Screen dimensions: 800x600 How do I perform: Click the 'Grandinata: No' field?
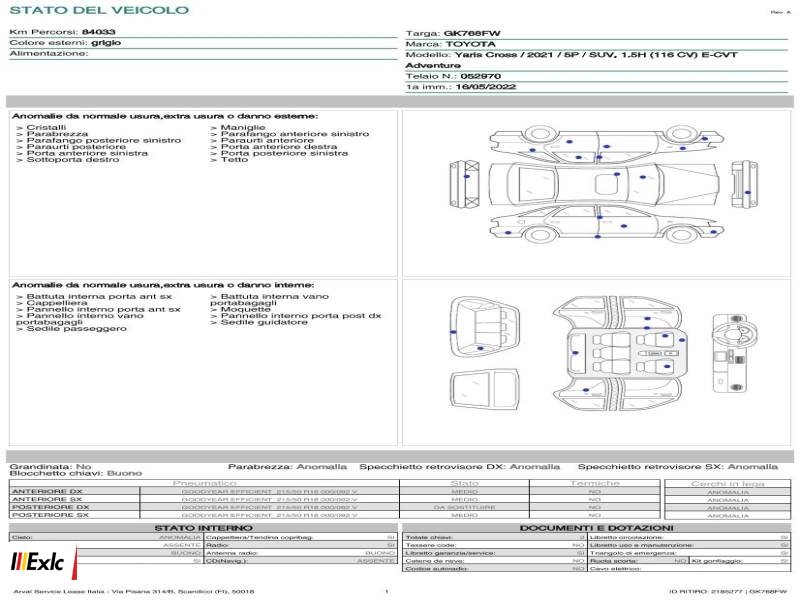click(x=50, y=466)
